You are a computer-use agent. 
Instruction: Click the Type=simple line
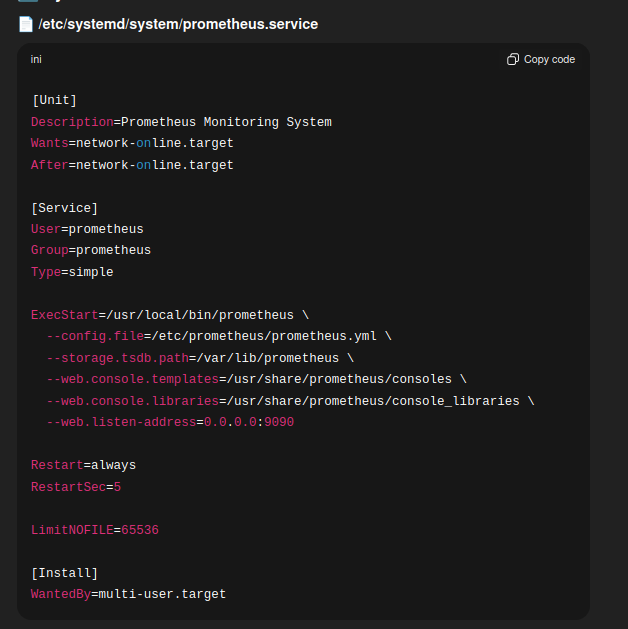(x=72, y=272)
